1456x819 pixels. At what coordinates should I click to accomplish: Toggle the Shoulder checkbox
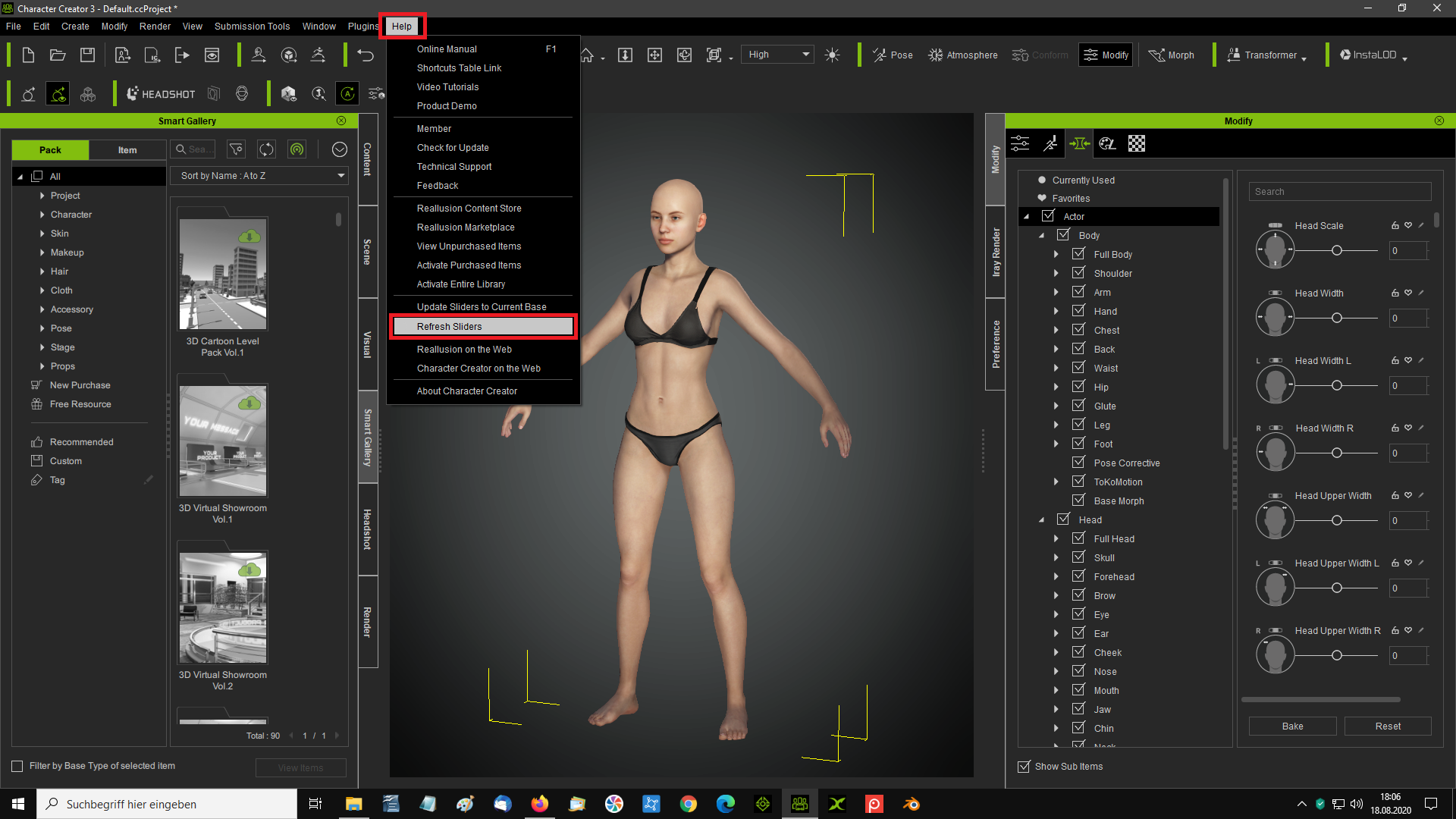pos(1078,273)
